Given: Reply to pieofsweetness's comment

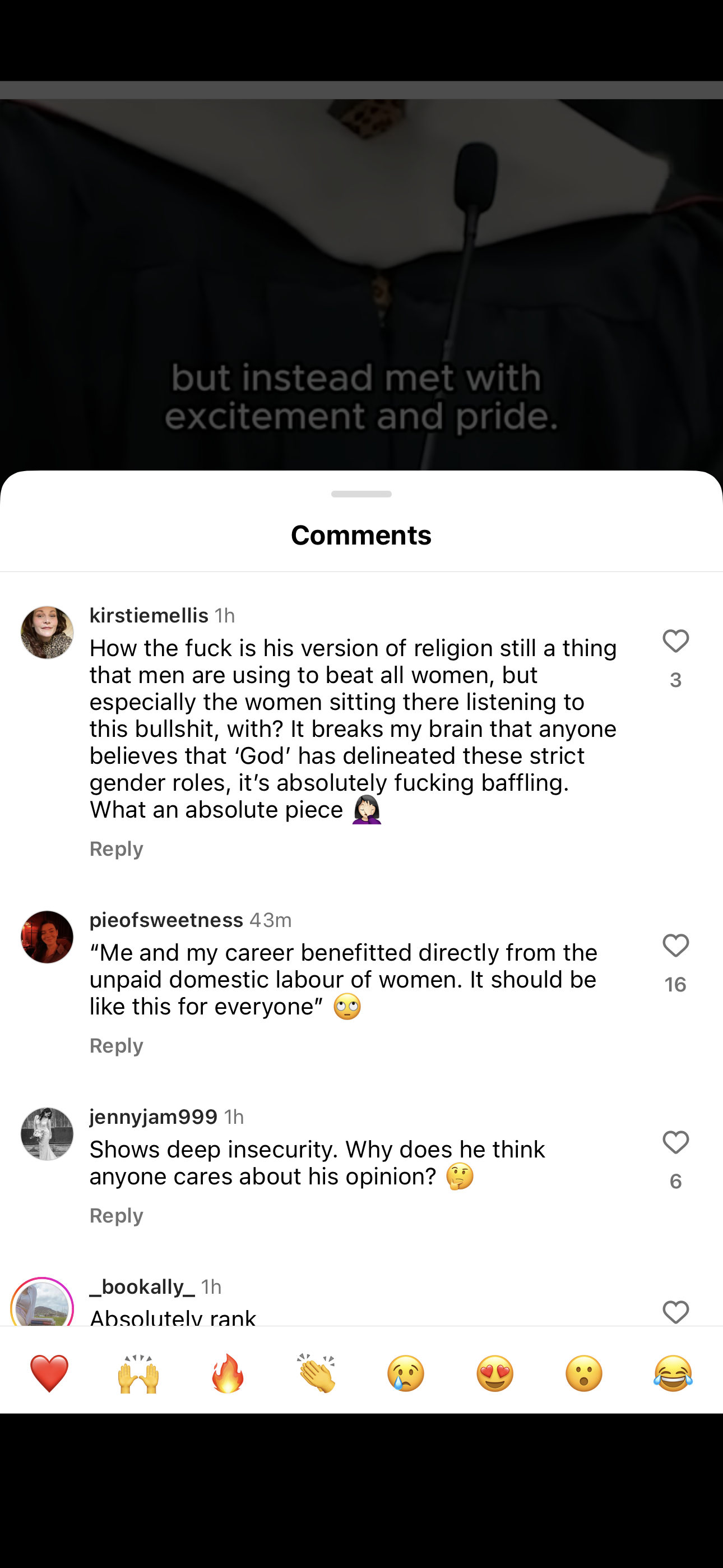Looking at the screenshot, I should [116, 1046].
